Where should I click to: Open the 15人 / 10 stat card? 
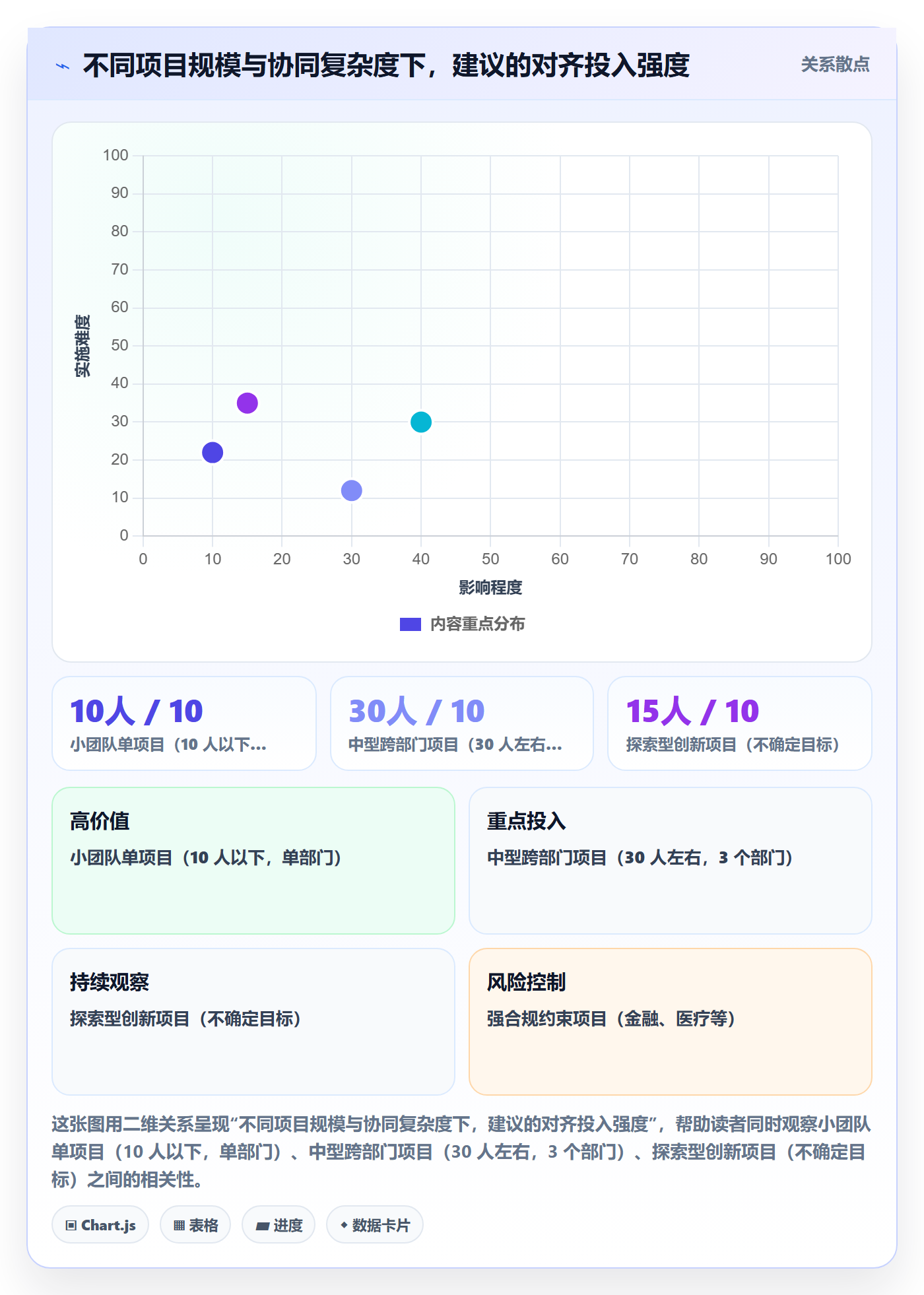pyautogui.click(x=740, y=723)
